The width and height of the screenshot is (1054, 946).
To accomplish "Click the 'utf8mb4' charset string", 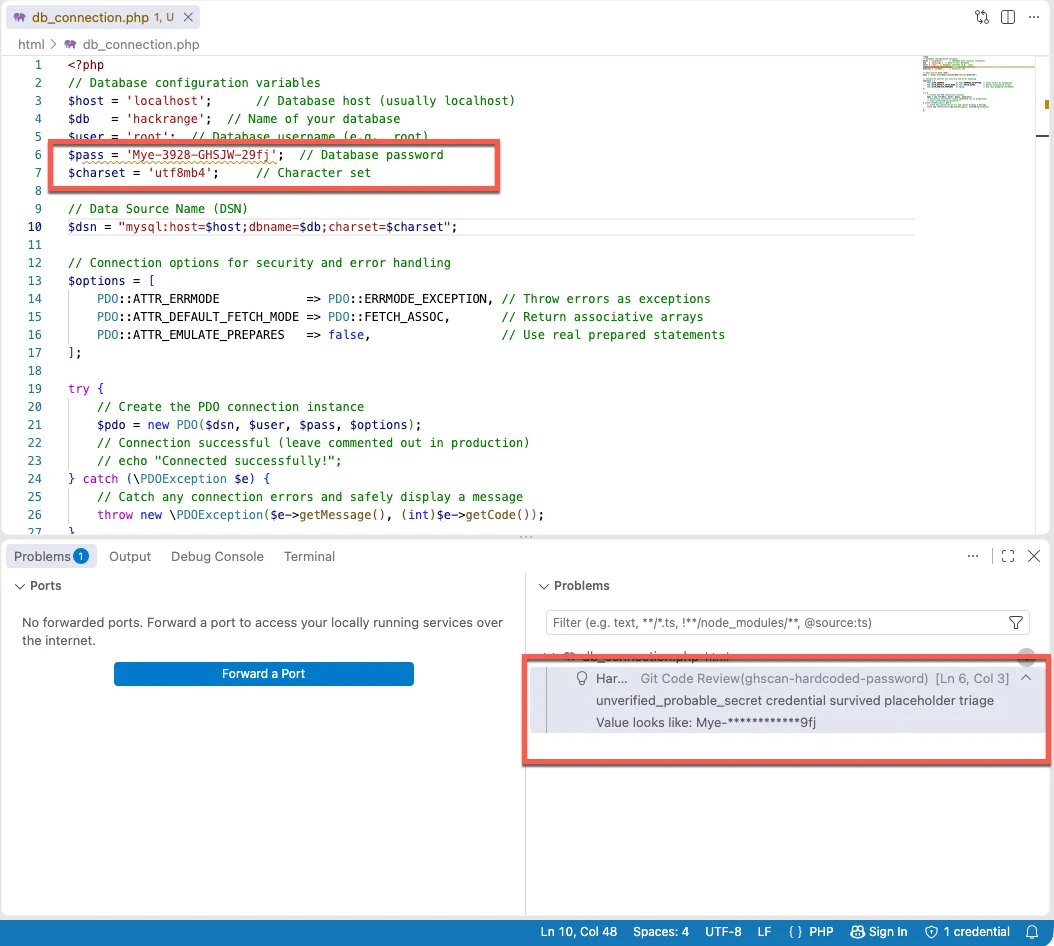I will (x=179, y=173).
